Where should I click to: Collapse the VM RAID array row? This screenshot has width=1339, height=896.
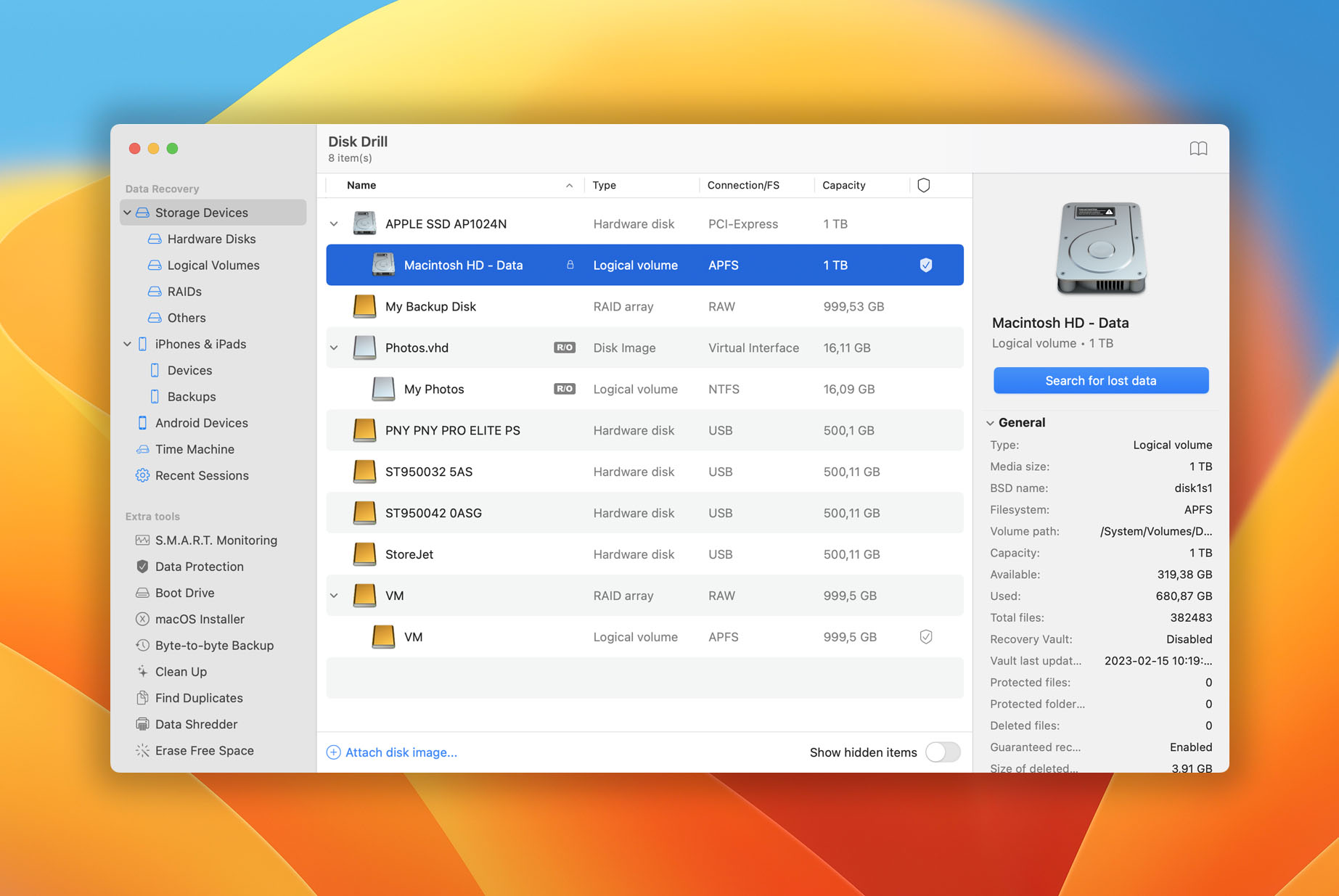tap(334, 596)
